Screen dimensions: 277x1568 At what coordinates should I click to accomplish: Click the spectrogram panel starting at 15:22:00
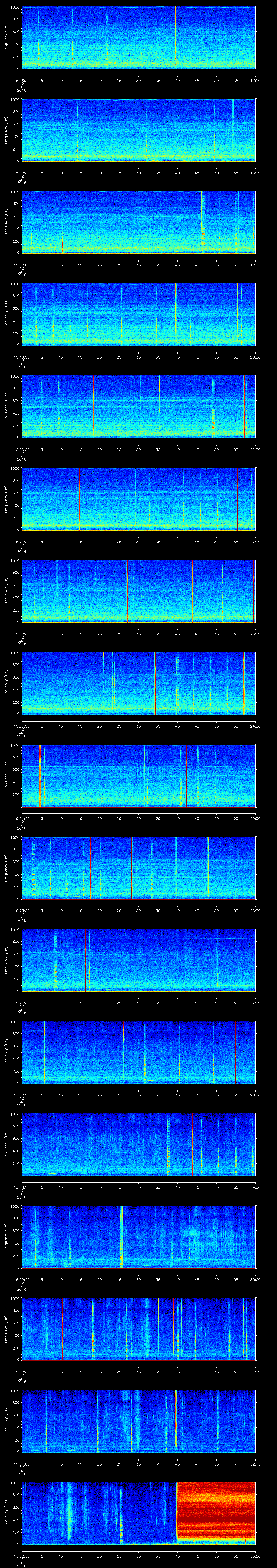click(x=139, y=591)
